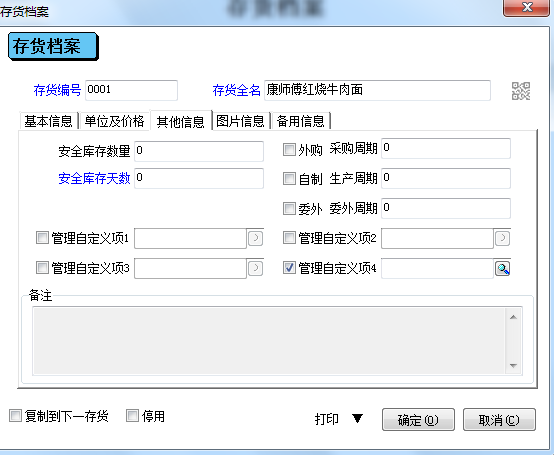Focus the 安全库存天数 input field
The width and height of the screenshot is (554, 455).
tap(199, 178)
